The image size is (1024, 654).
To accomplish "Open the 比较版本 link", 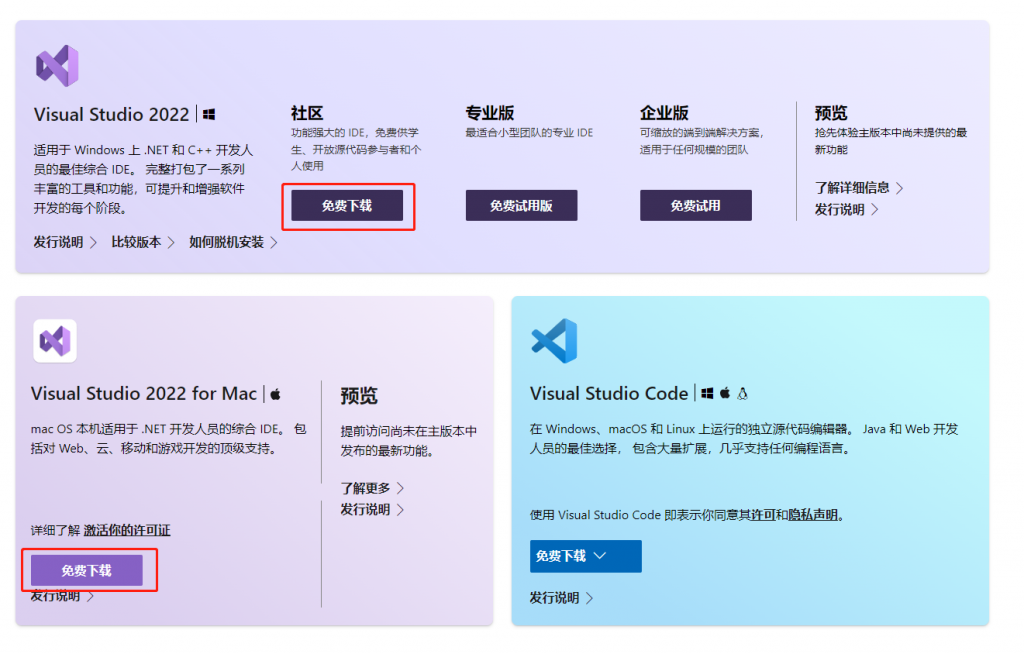I will [x=142, y=242].
